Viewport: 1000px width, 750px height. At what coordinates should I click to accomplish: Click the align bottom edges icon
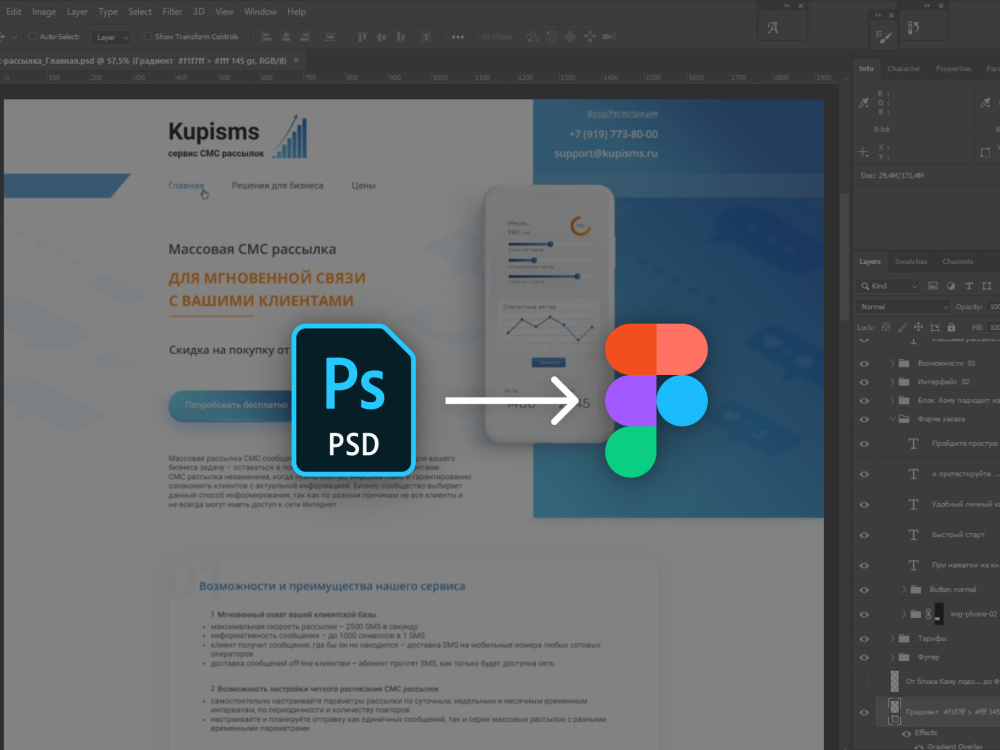coord(401,37)
